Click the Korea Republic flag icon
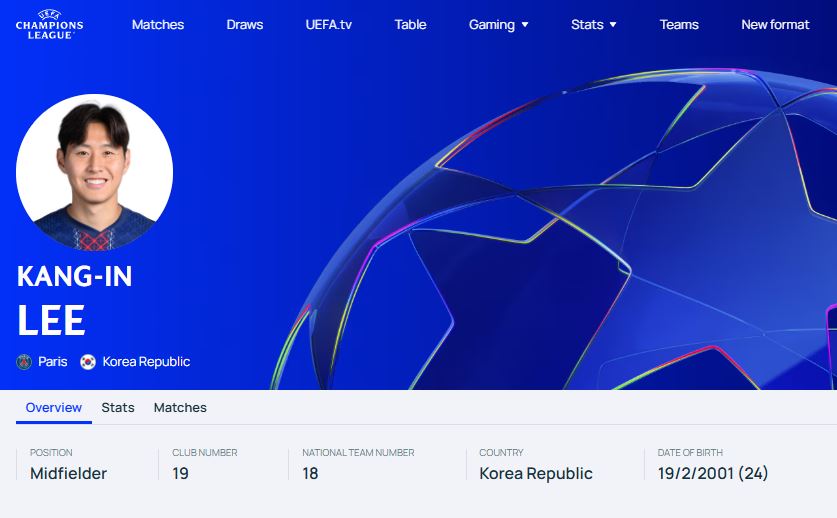The height and width of the screenshot is (518, 837). (x=88, y=362)
